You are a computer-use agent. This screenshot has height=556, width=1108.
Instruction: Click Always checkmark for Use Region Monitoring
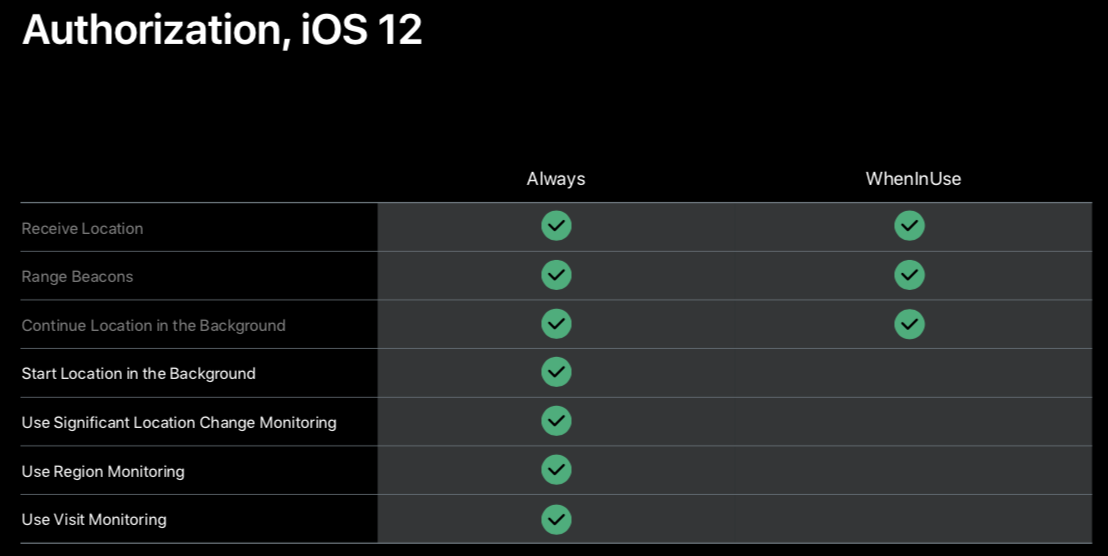click(x=556, y=470)
